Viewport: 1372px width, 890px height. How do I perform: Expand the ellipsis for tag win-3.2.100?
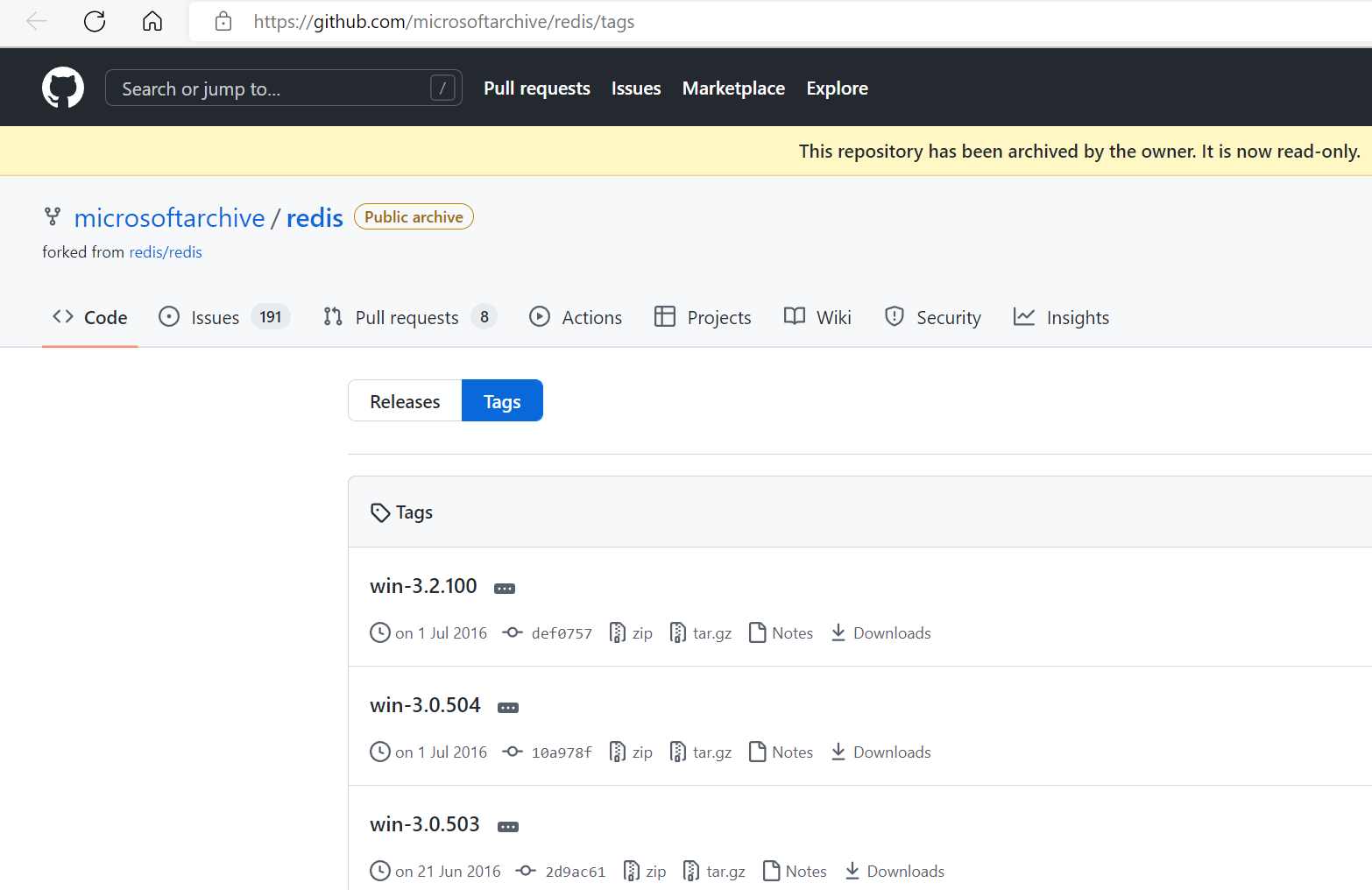pyautogui.click(x=505, y=589)
